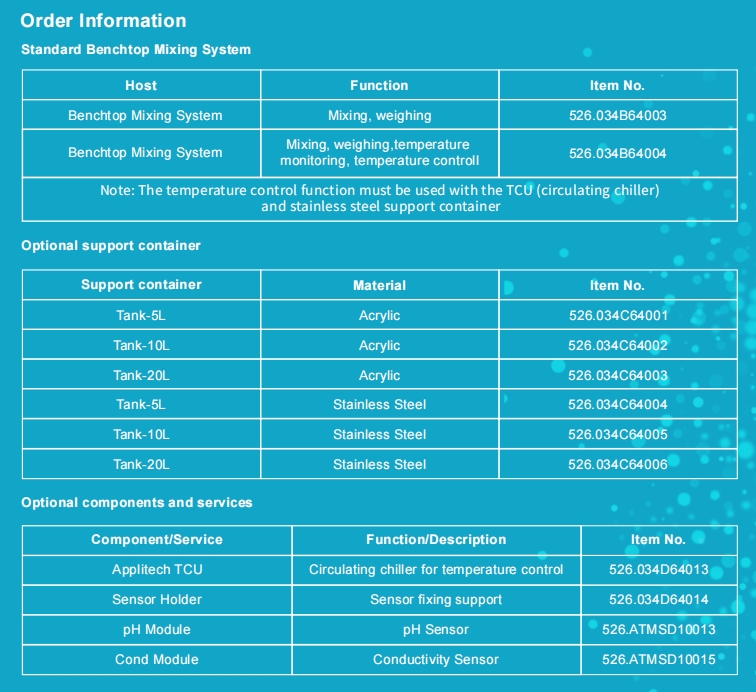Click the Optional support container heading
Viewport: 756px width, 692px height.
coord(111,245)
